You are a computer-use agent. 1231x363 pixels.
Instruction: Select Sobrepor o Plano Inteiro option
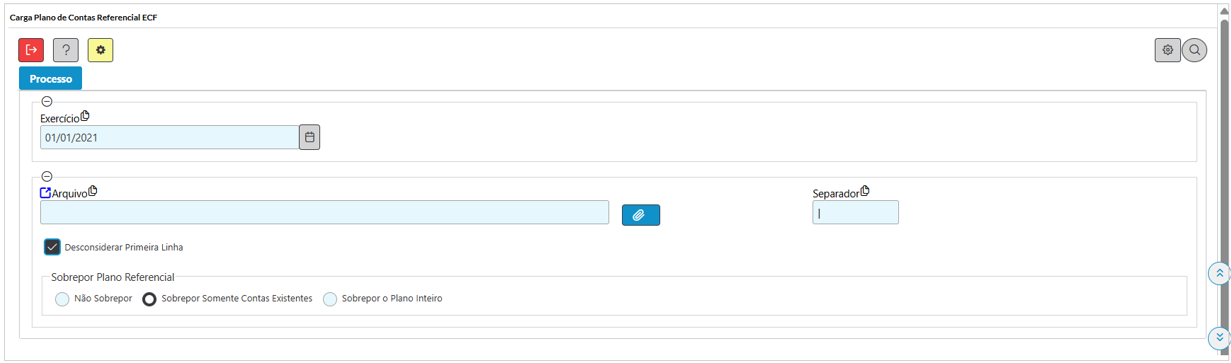[x=330, y=298]
